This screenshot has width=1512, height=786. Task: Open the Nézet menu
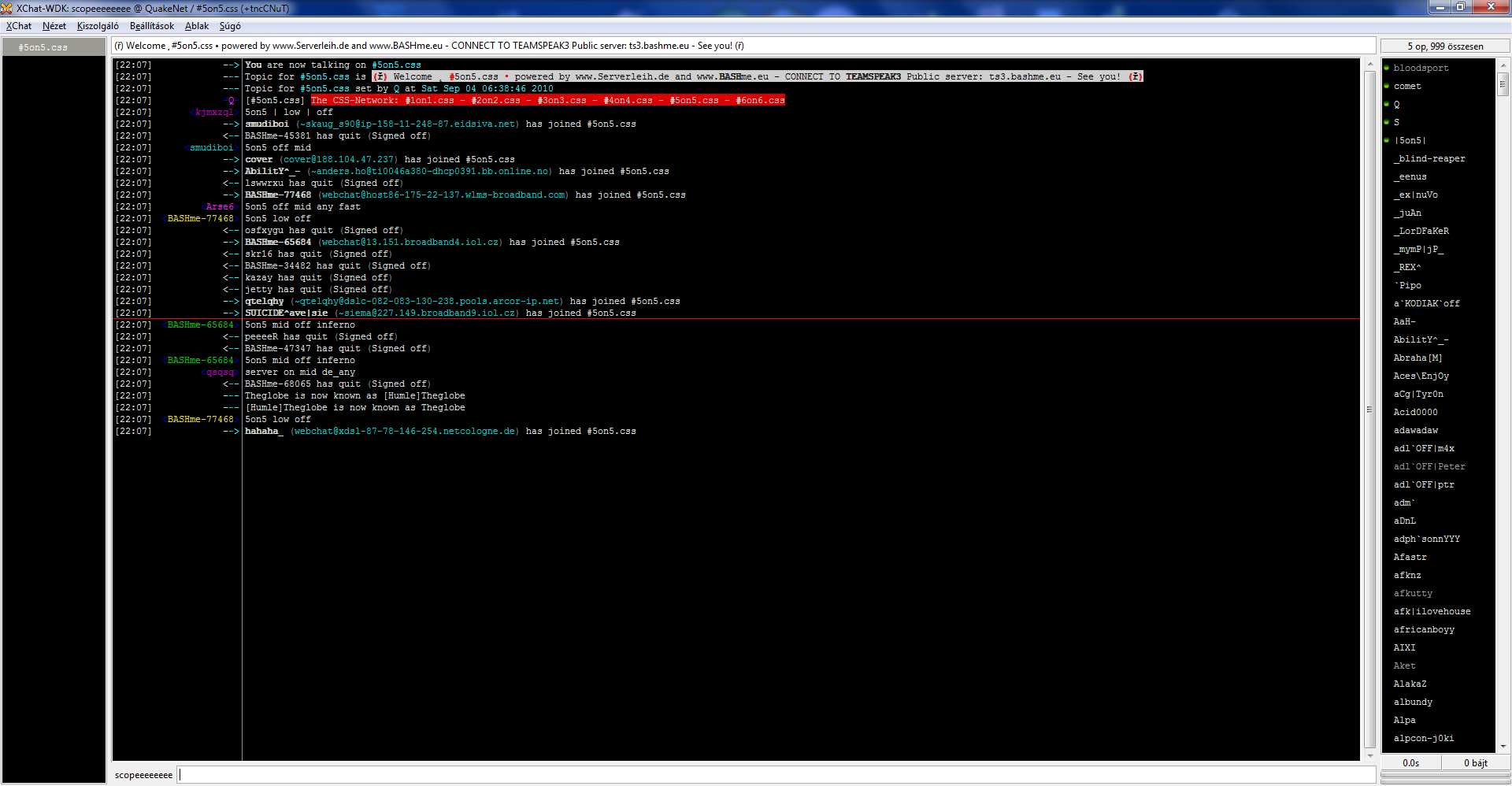click(x=54, y=26)
